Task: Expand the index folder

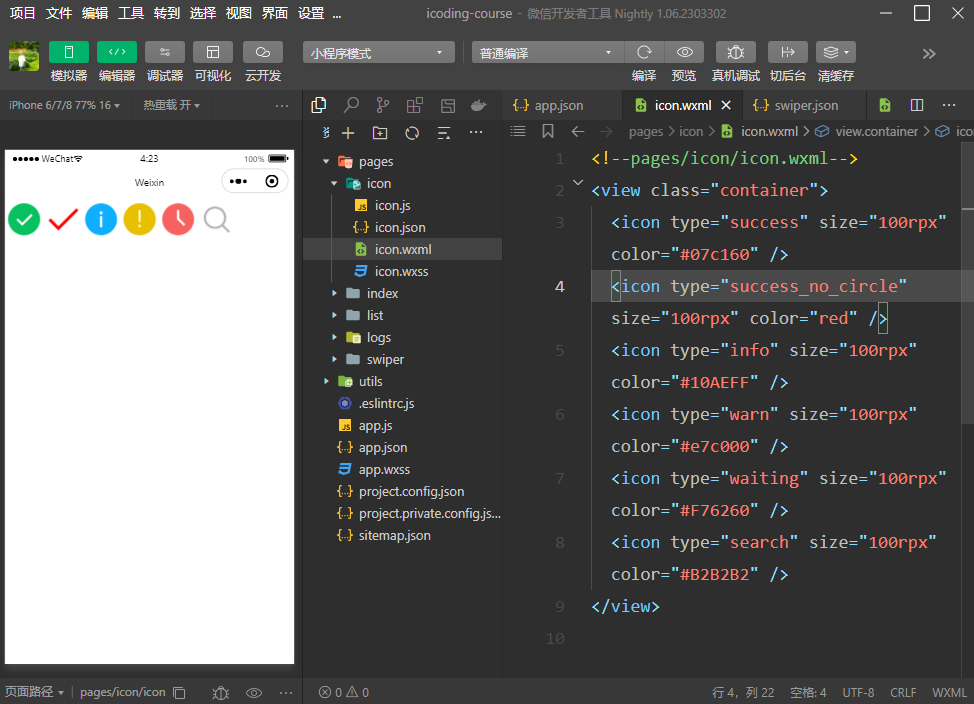Action: (x=334, y=293)
